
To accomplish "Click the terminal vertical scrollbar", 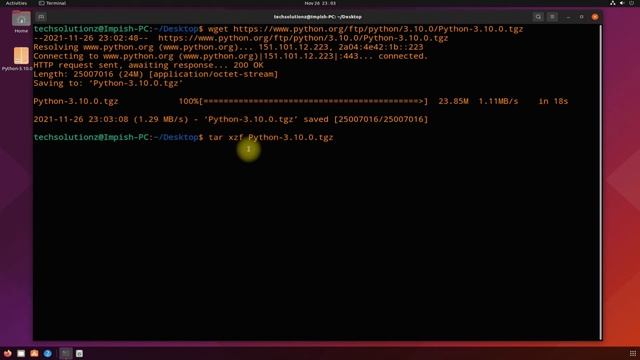I will tap(600, 182).
